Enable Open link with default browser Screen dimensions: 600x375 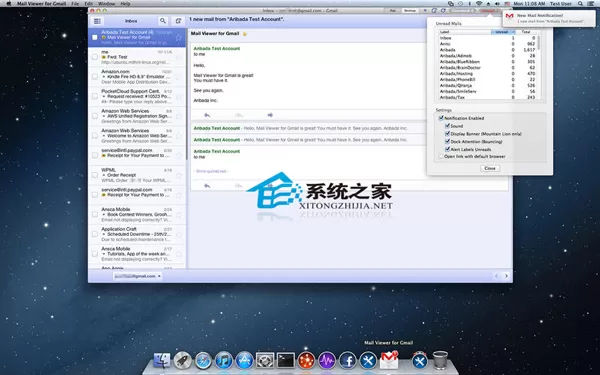pos(441,157)
